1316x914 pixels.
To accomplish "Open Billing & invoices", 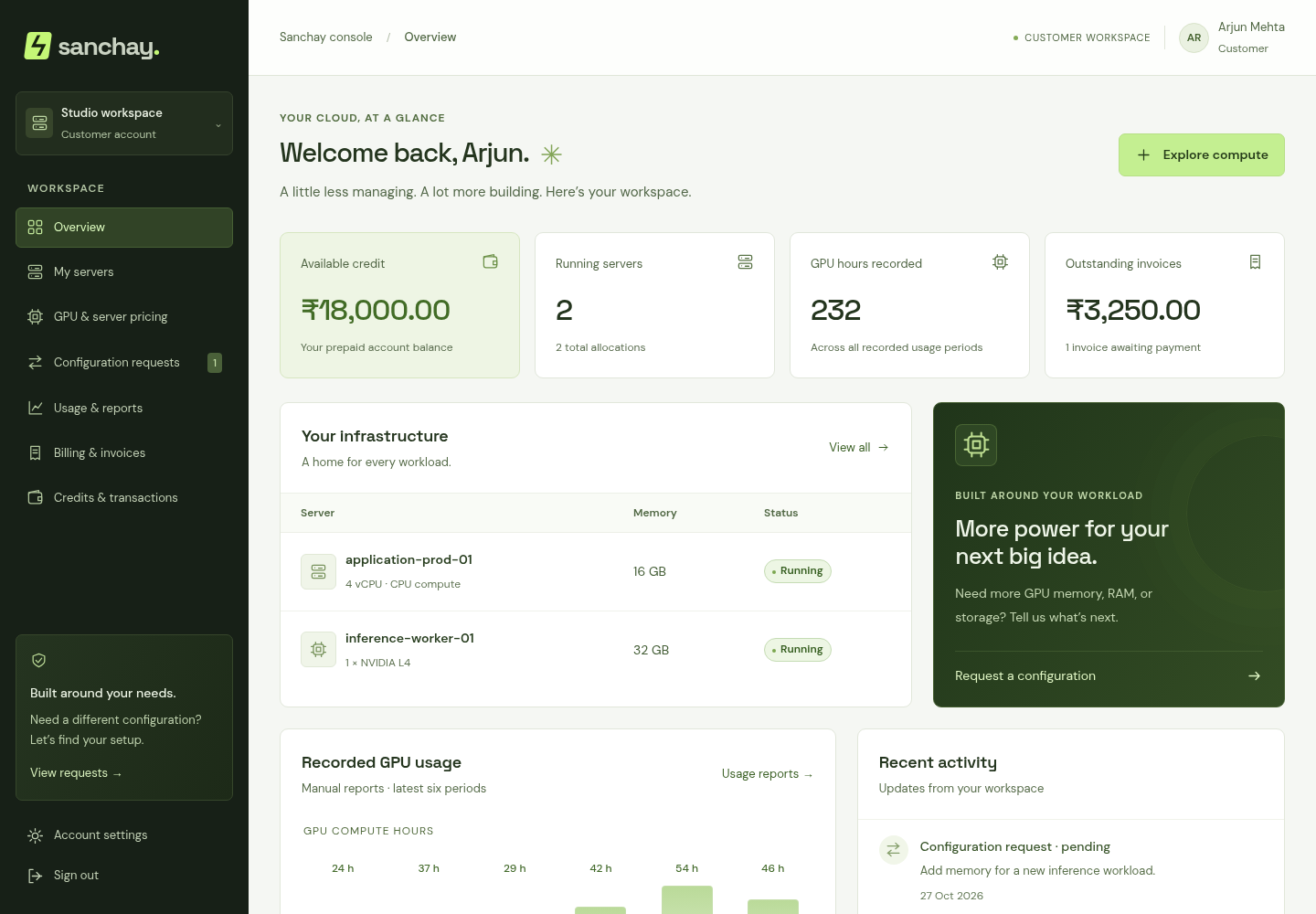I will click(124, 453).
